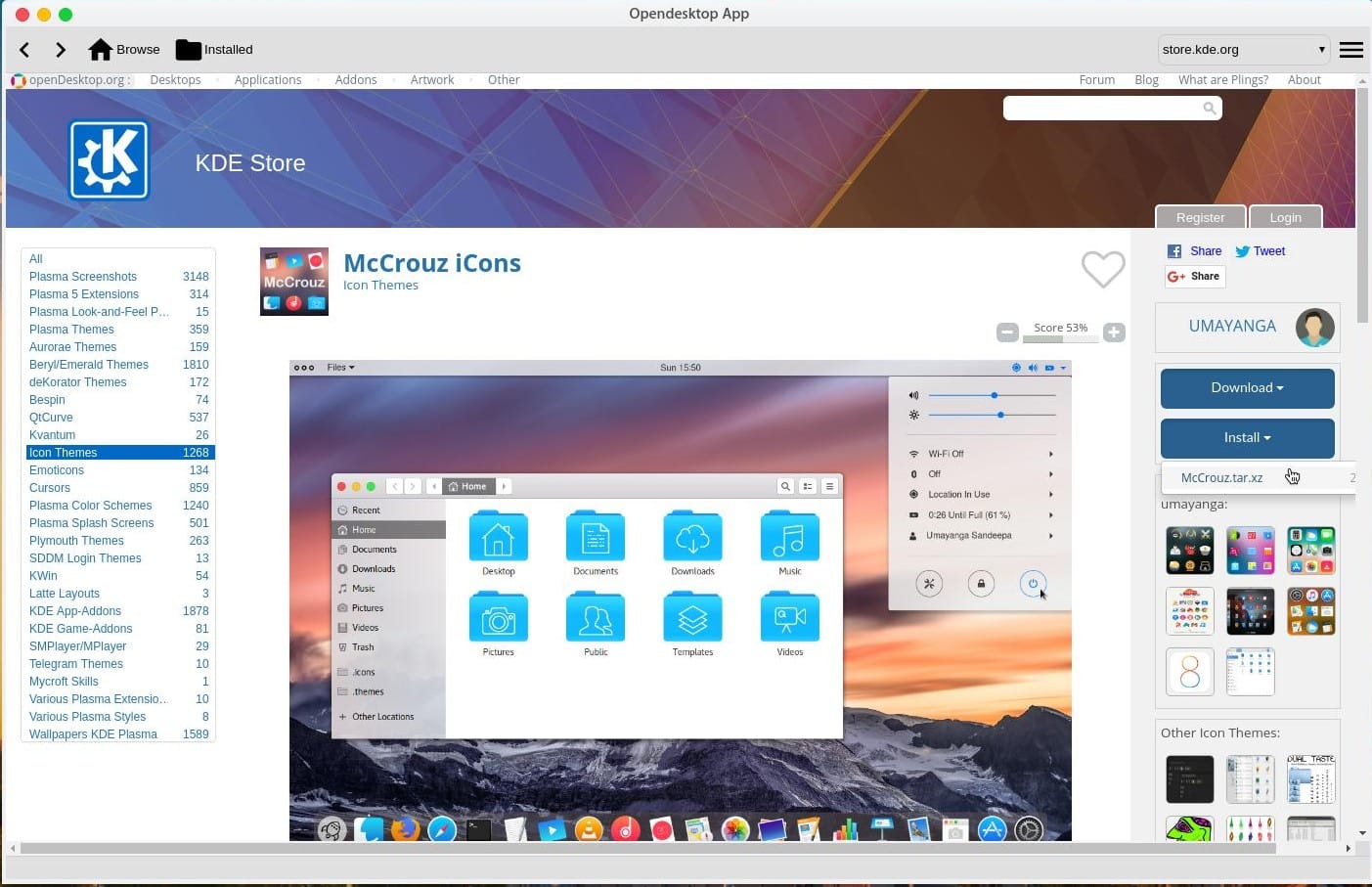Click the McCrouz product icon
This screenshot has height=887, width=1372.
[294, 282]
